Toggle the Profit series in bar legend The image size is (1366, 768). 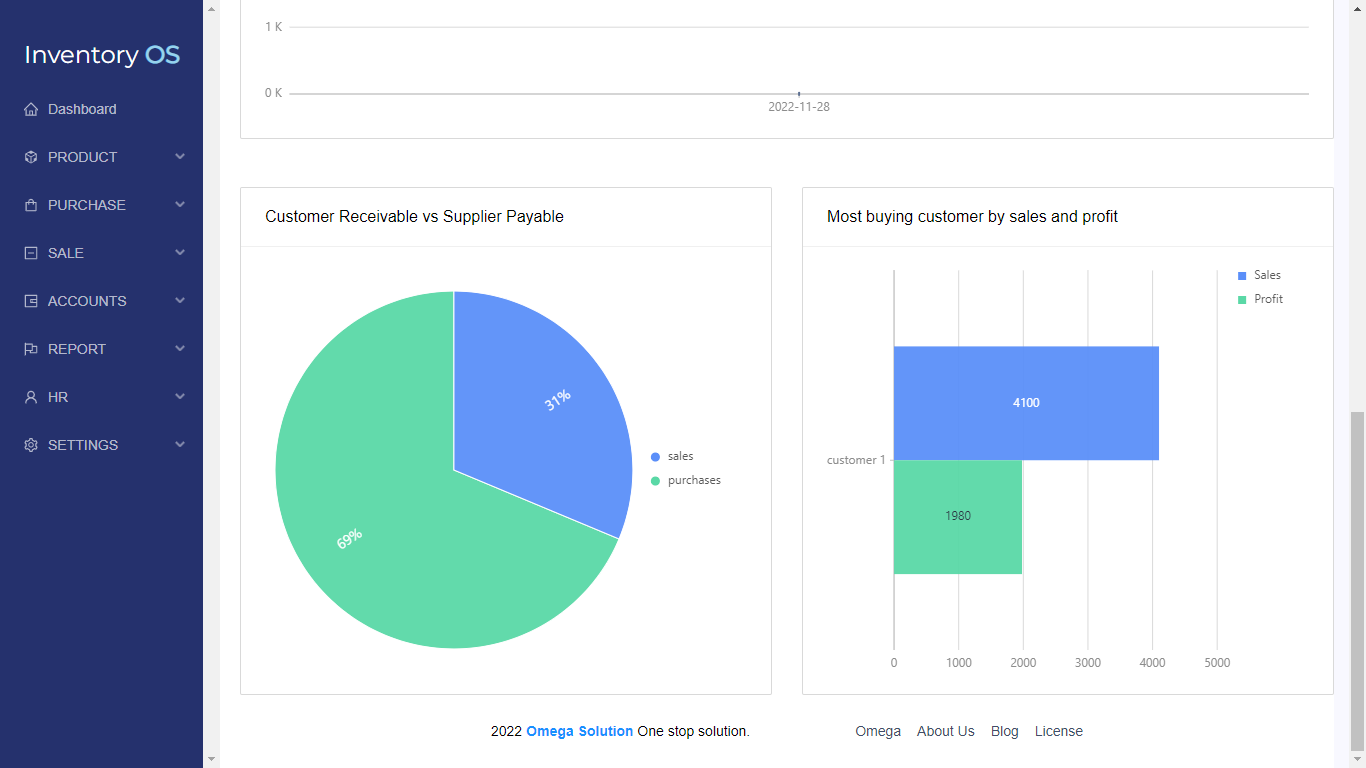pos(1268,299)
